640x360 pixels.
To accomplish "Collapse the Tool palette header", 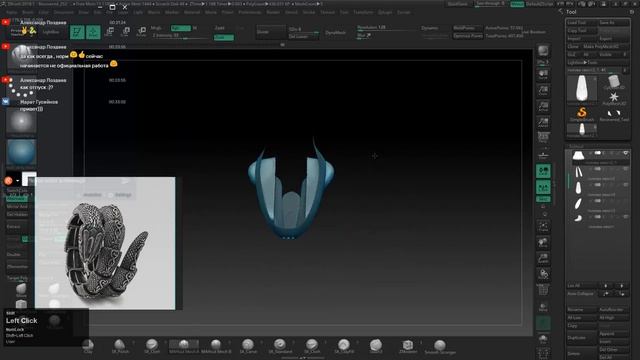I will (571, 12).
